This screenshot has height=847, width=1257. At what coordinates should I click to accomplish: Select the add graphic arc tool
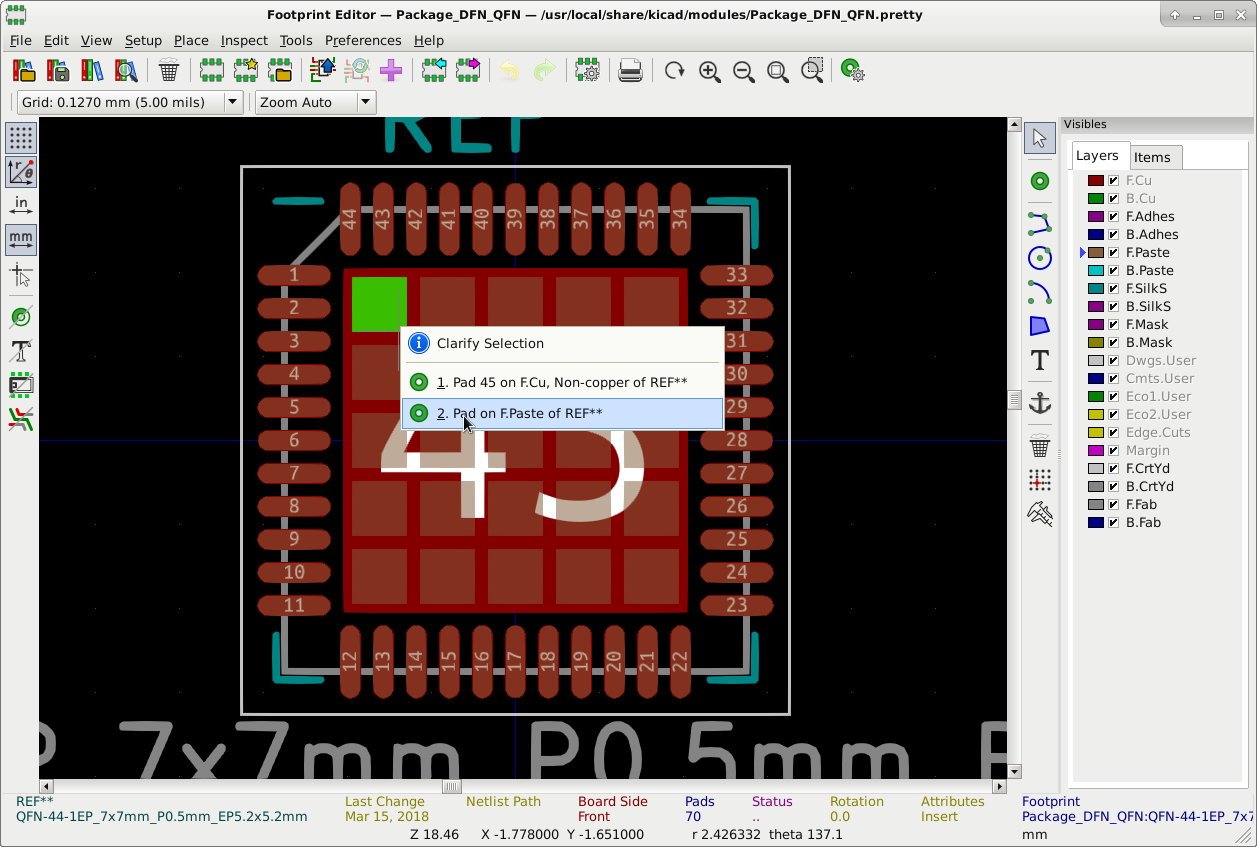click(x=1040, y=292)
